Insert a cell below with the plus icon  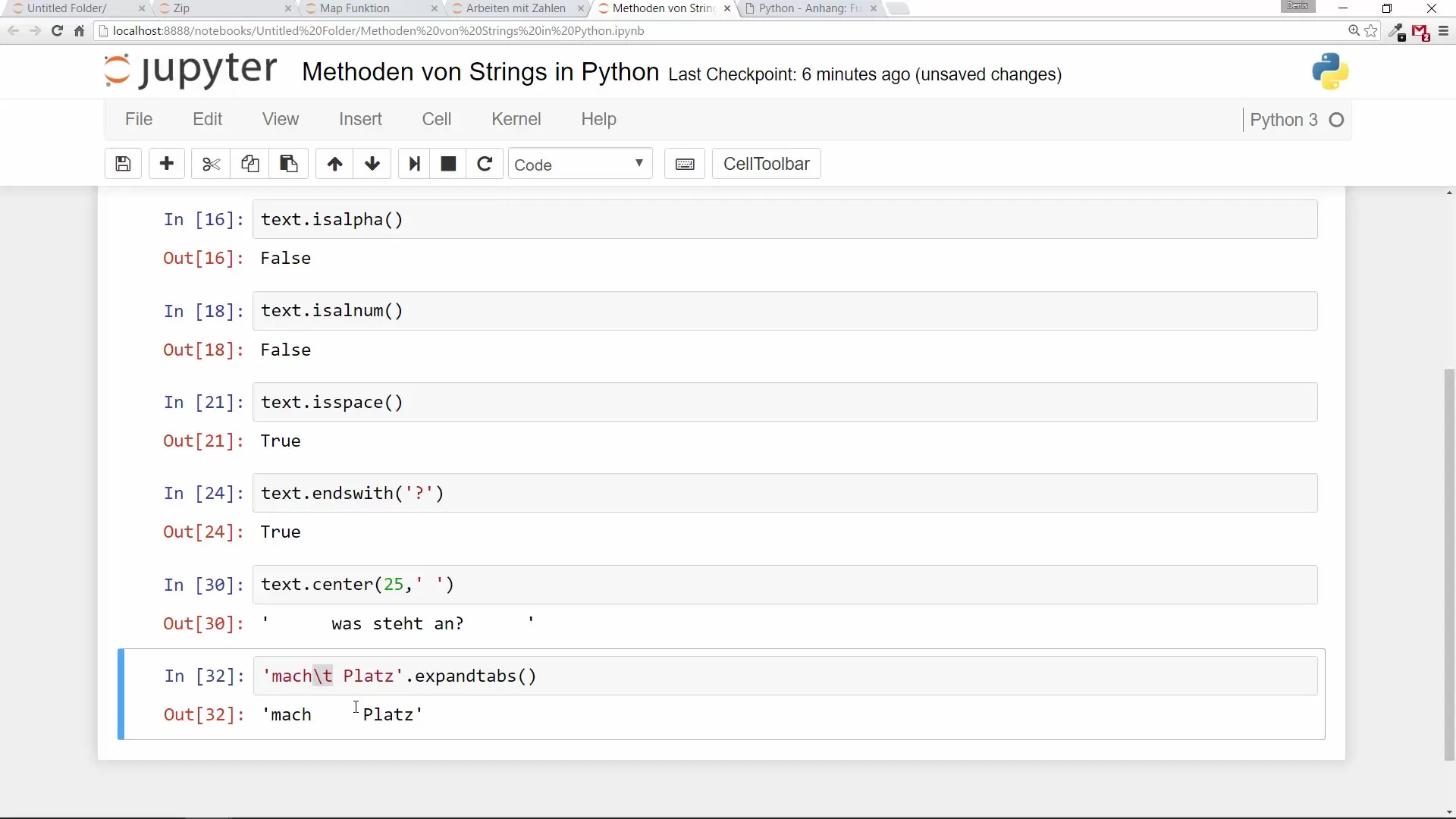[x=167, y=164]
